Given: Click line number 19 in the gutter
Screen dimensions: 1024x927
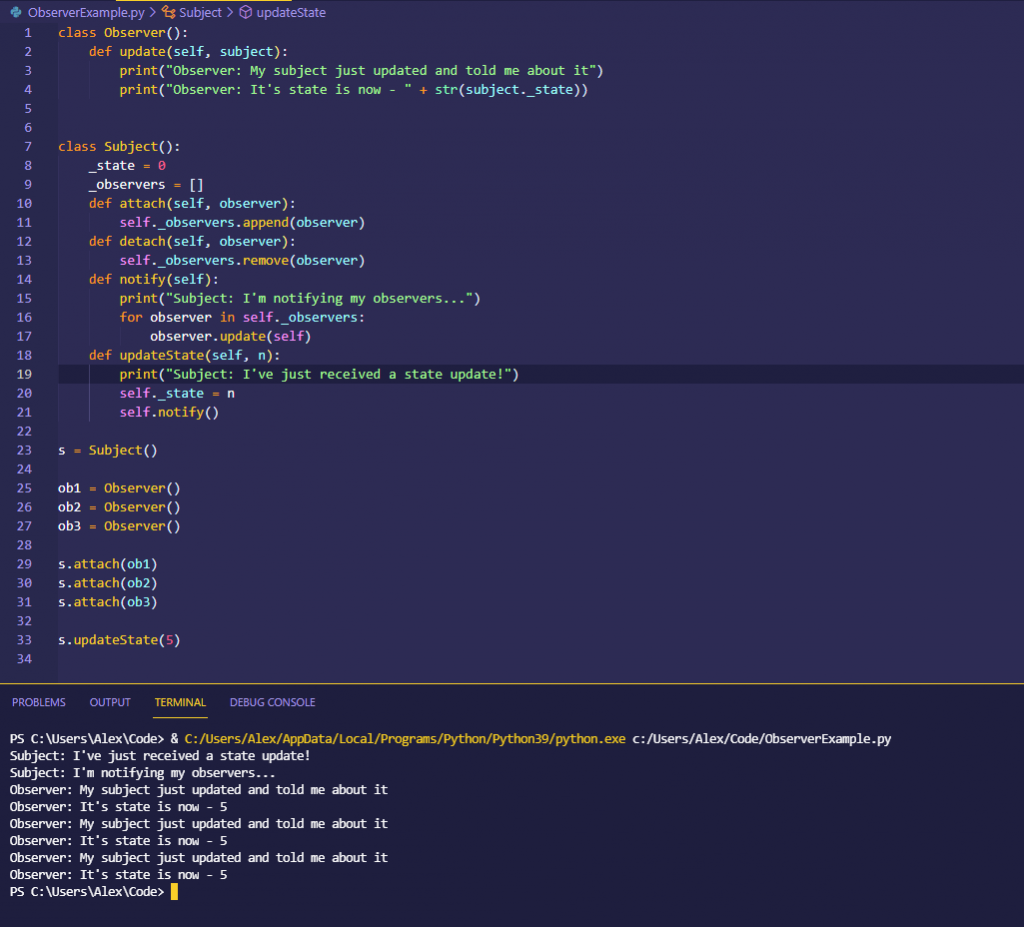Looking at the screenshot, I should (x=24, y=374).
